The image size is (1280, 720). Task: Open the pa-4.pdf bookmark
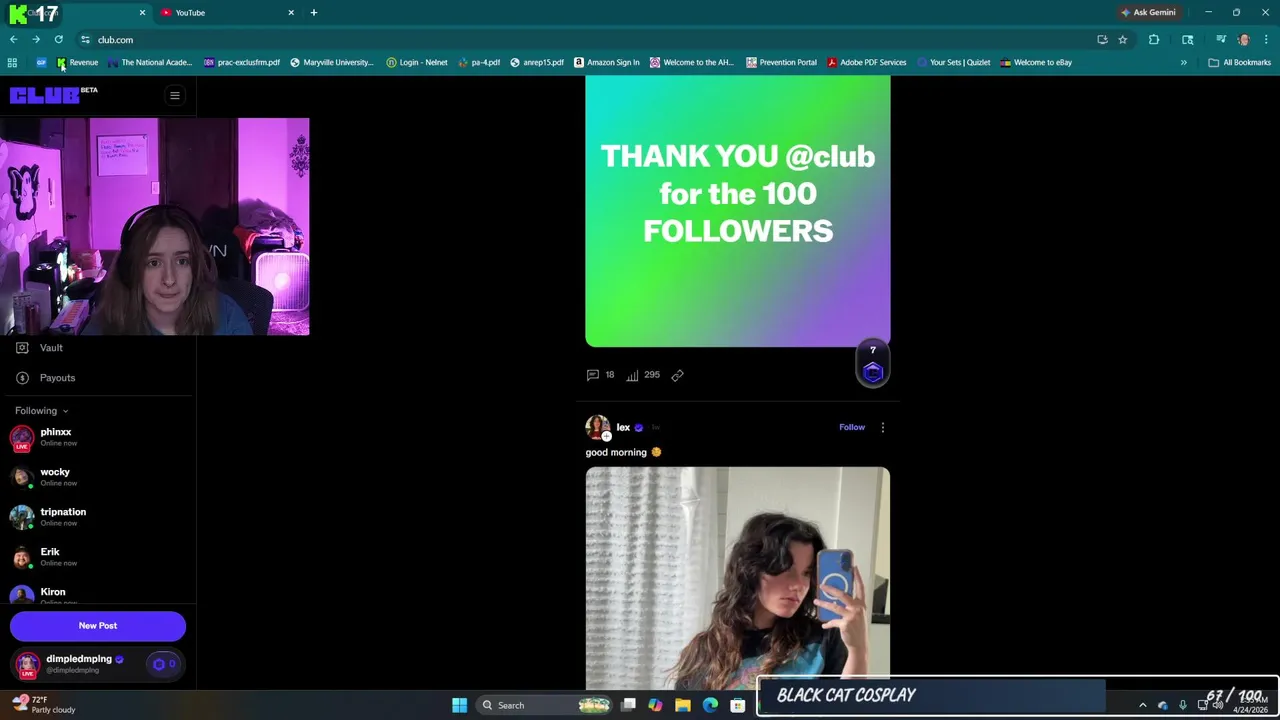[479, 63]
